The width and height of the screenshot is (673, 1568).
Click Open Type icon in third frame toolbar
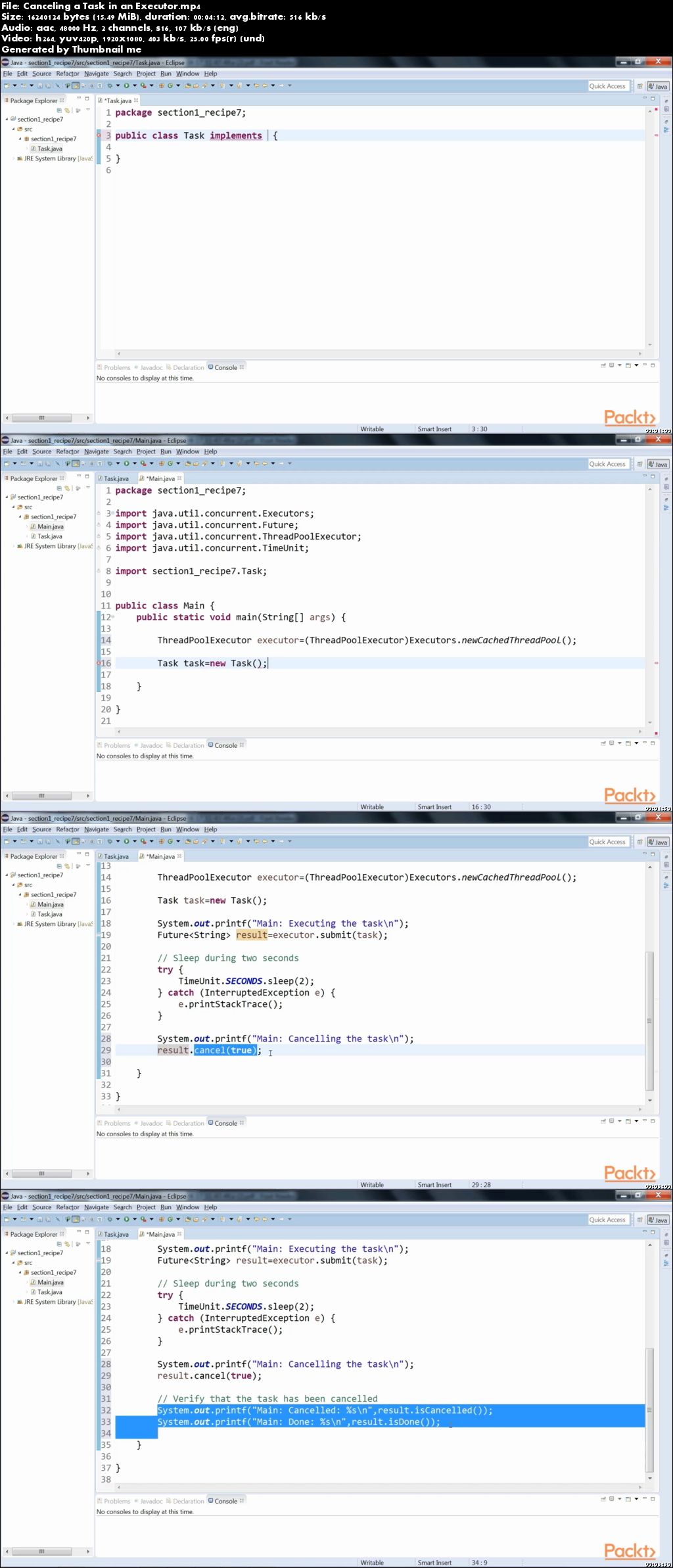click(x=188, y=841)
